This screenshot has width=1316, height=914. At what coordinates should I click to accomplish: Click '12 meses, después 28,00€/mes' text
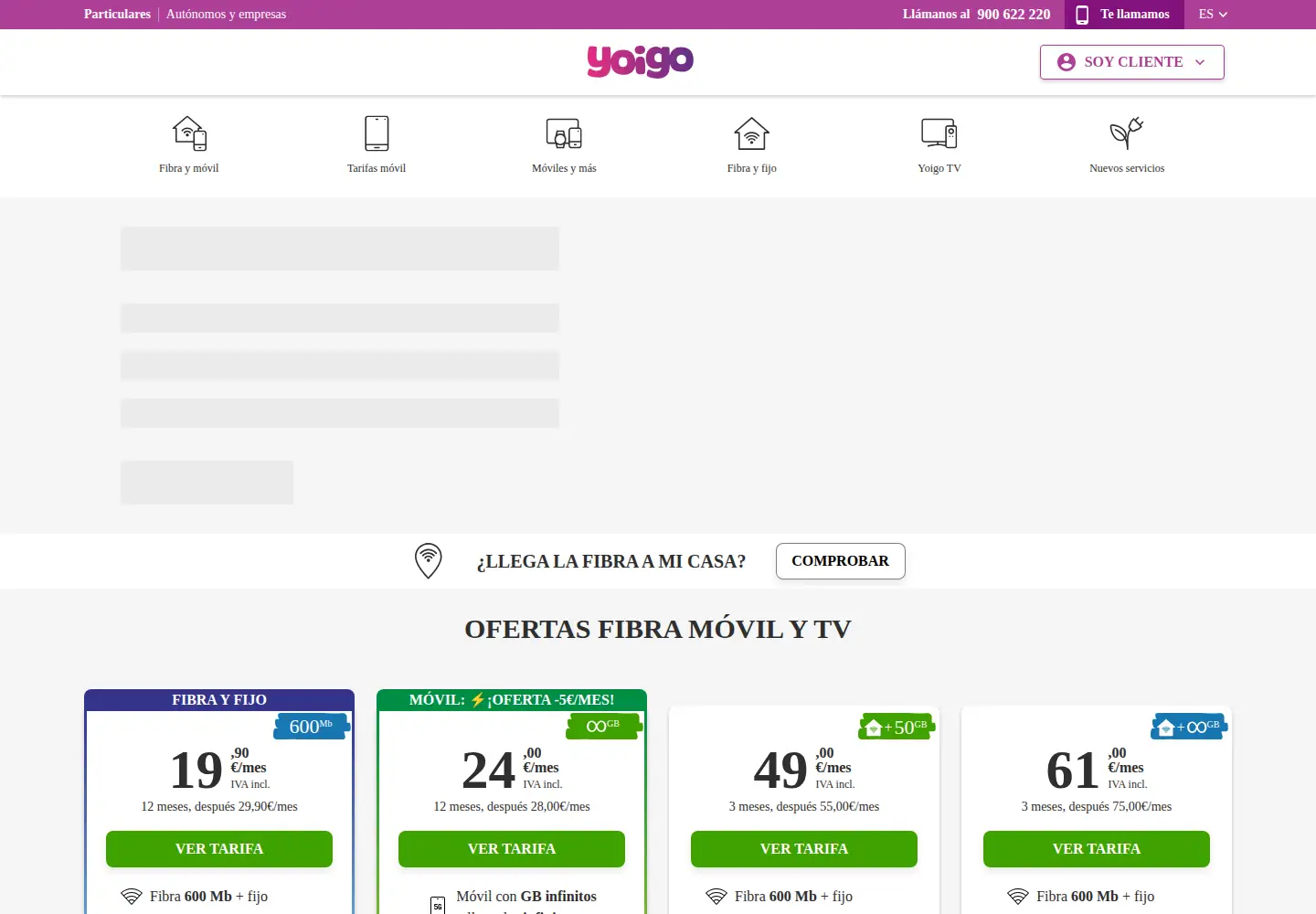pos(512,807)
